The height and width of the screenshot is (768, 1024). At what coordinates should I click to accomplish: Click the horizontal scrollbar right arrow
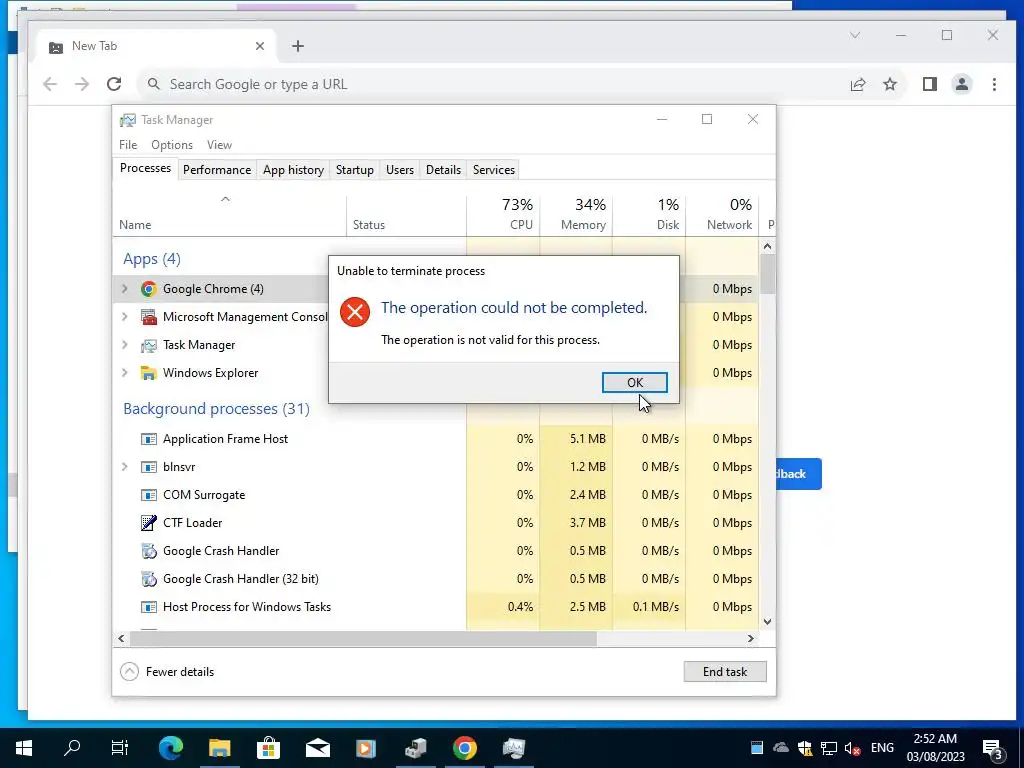pos(751,638)
